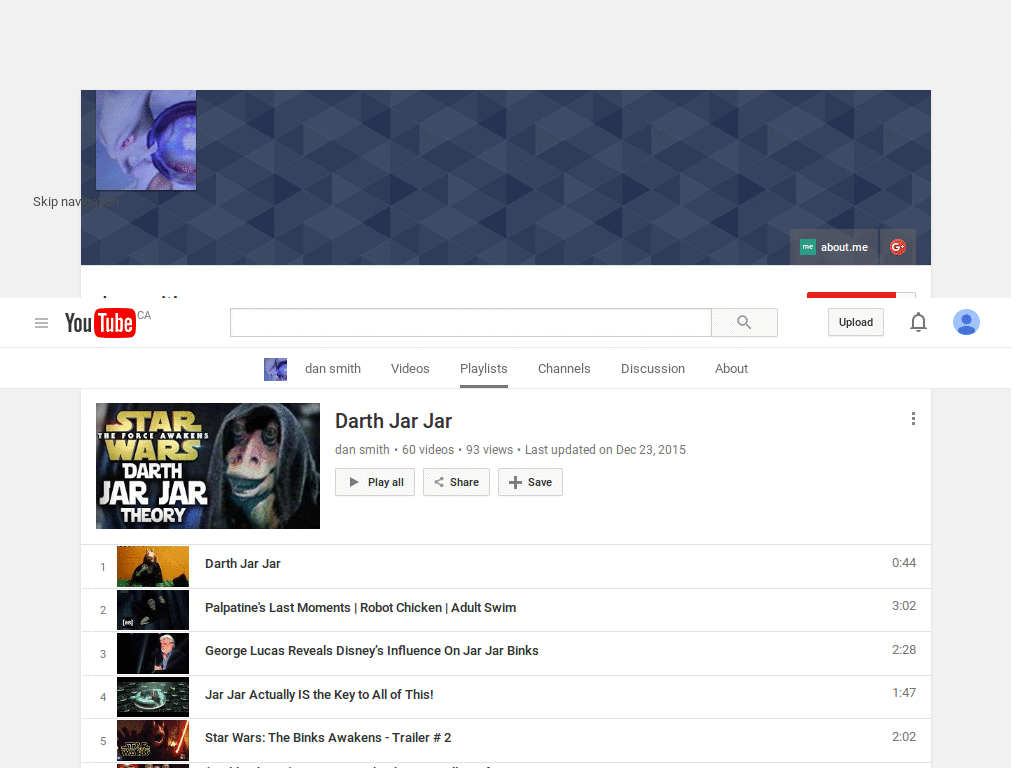Click the Darth Jar Jar playlist title
Image resolution: width=1024 pixels, height=768 pixels.
click(x=393, y=421)
